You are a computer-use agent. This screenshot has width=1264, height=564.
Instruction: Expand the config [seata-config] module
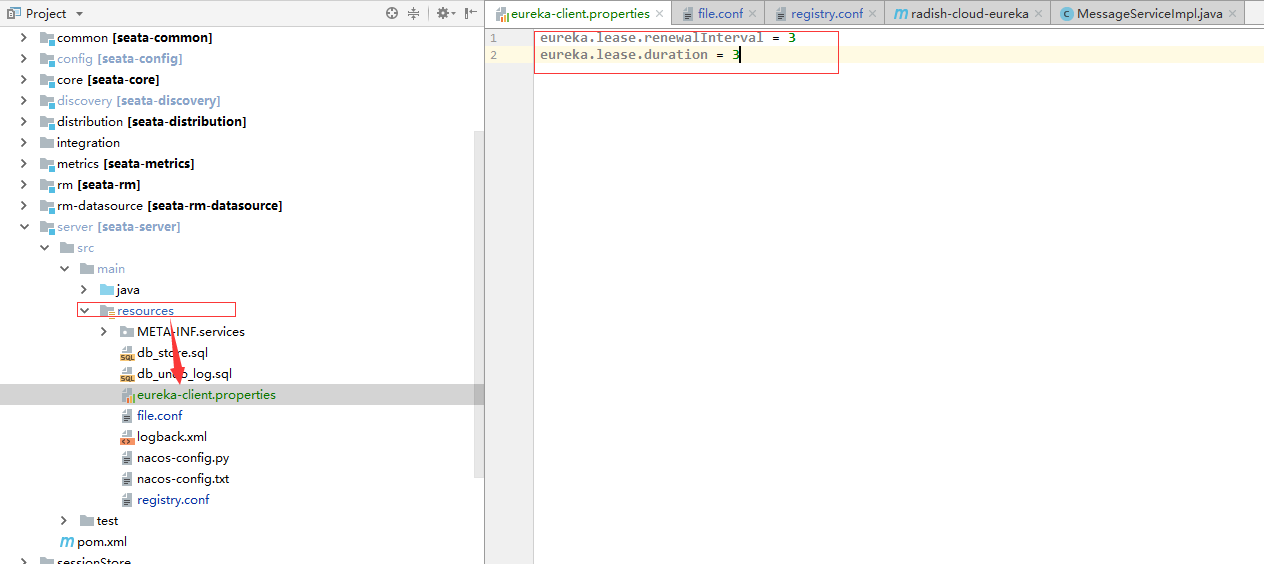24,58
